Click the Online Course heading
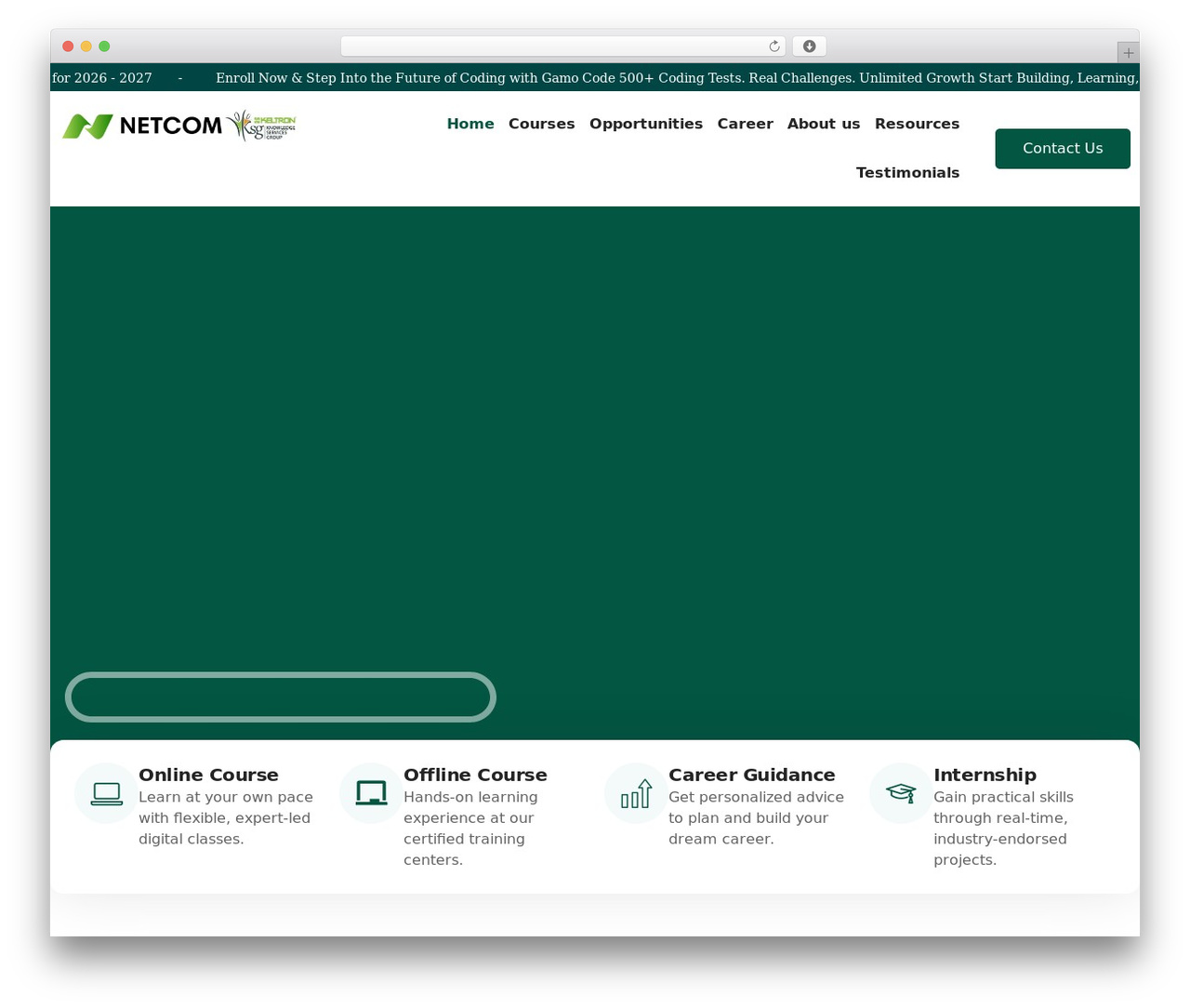The image size is (1190, 1008). click(208, 775)
